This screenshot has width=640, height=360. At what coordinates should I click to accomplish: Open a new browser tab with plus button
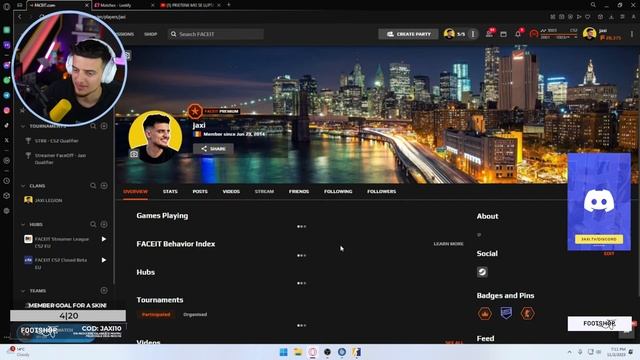pos(229,5)
